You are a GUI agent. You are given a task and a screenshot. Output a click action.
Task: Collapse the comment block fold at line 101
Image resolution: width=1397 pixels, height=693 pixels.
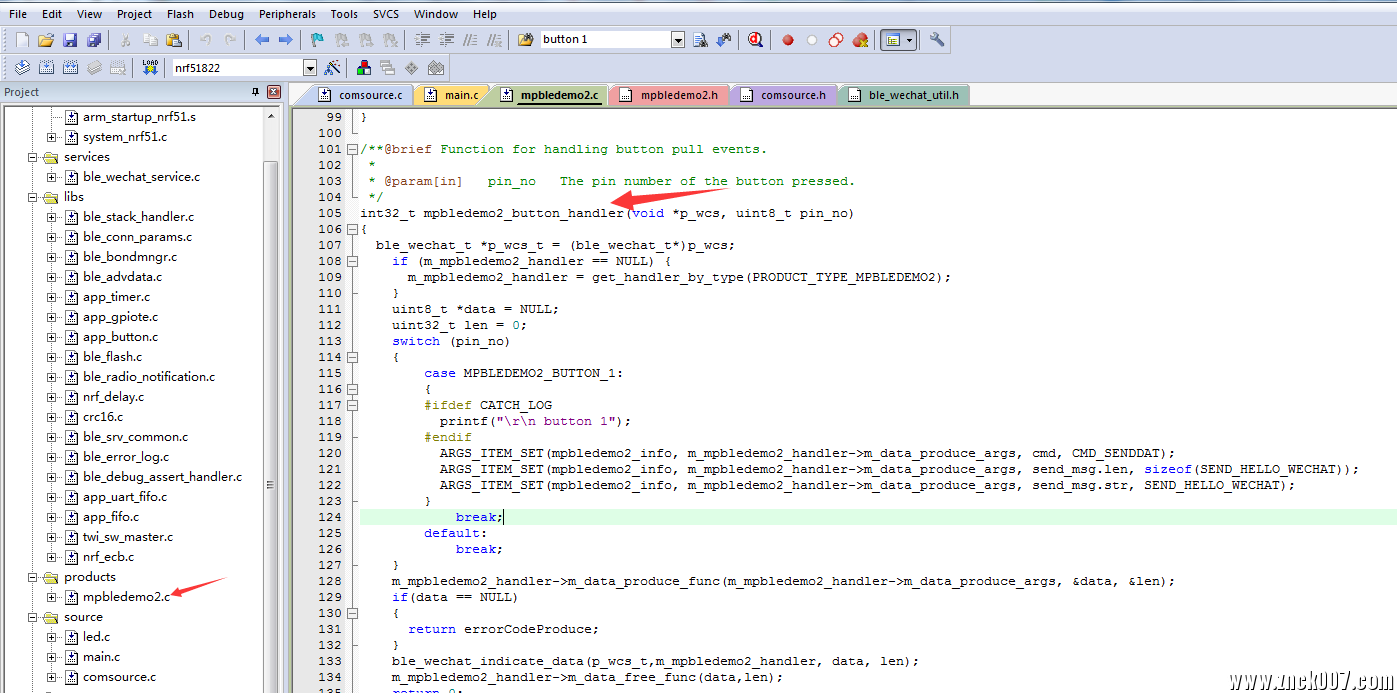click(352, 149)
